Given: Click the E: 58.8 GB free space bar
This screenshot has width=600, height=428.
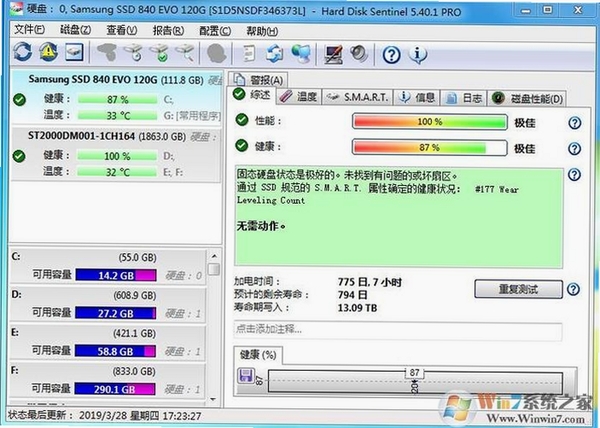Looking at the screenshot, I should pyautogui.click(x=115, y=351).
